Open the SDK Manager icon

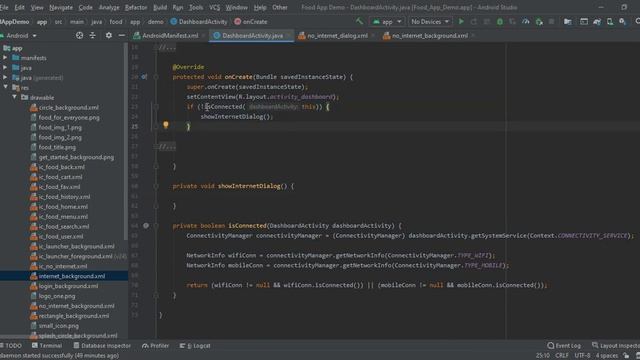tap(622, 22)
